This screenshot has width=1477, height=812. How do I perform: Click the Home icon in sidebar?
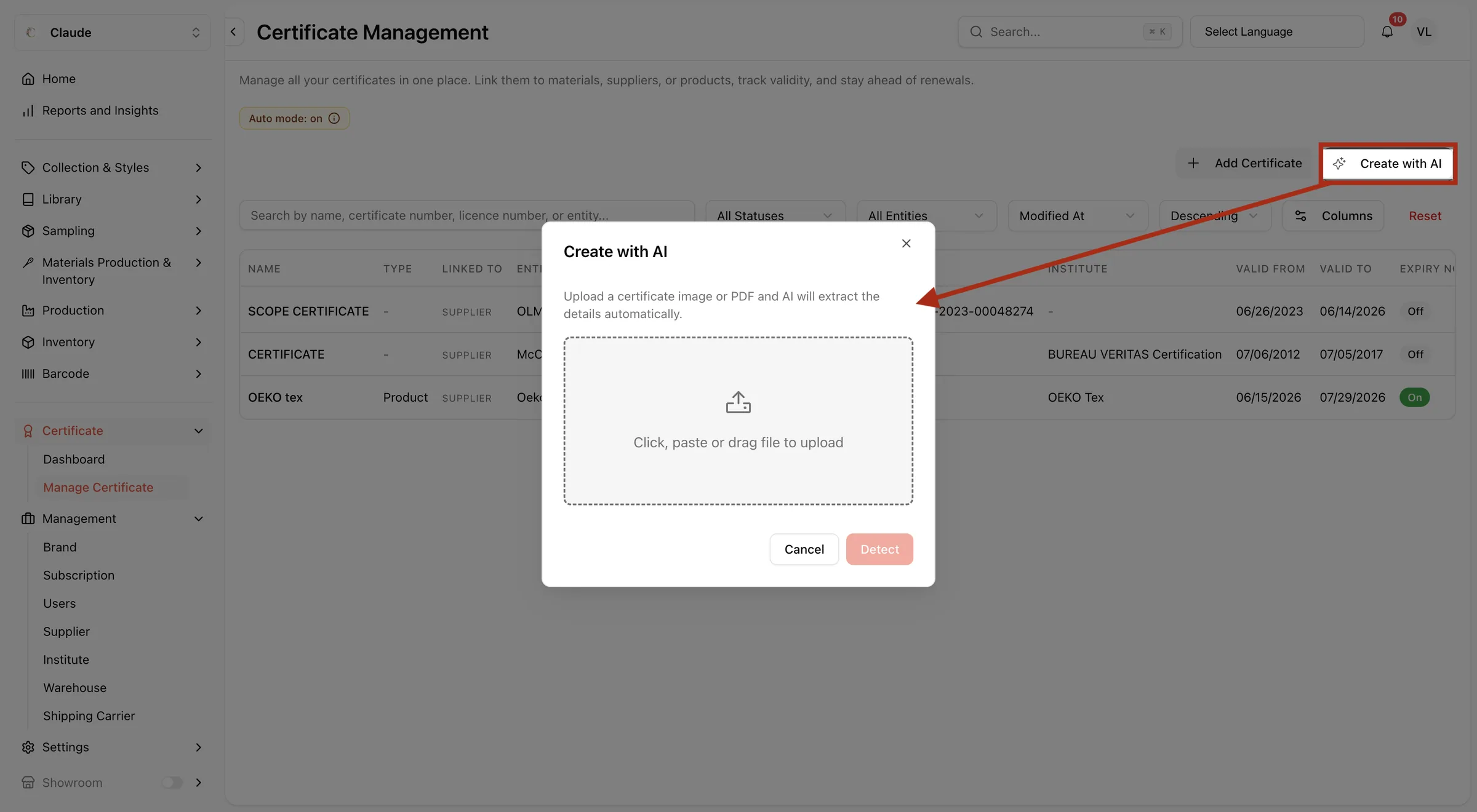(28, 79)
